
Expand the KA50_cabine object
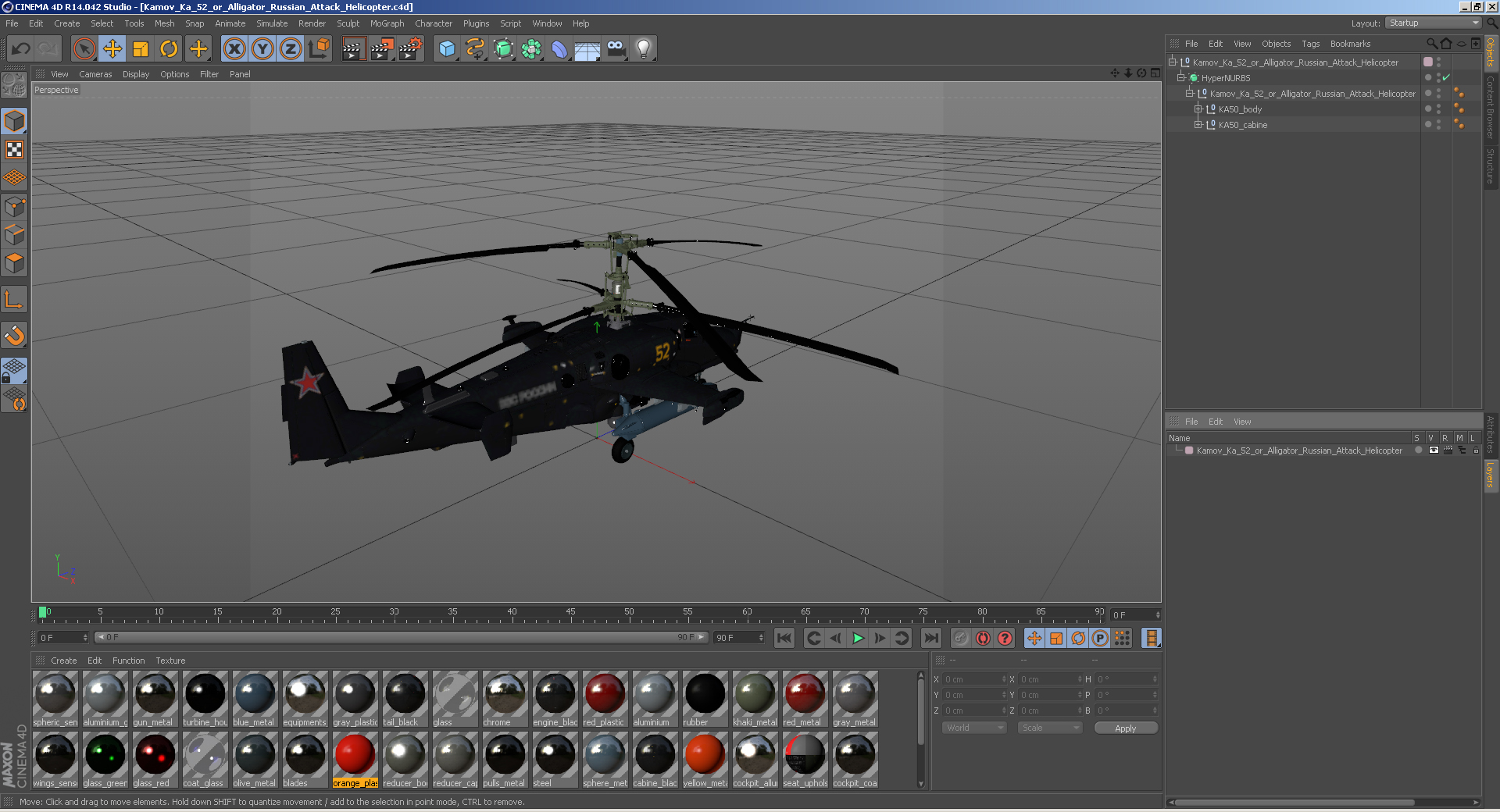point(1198,125)
